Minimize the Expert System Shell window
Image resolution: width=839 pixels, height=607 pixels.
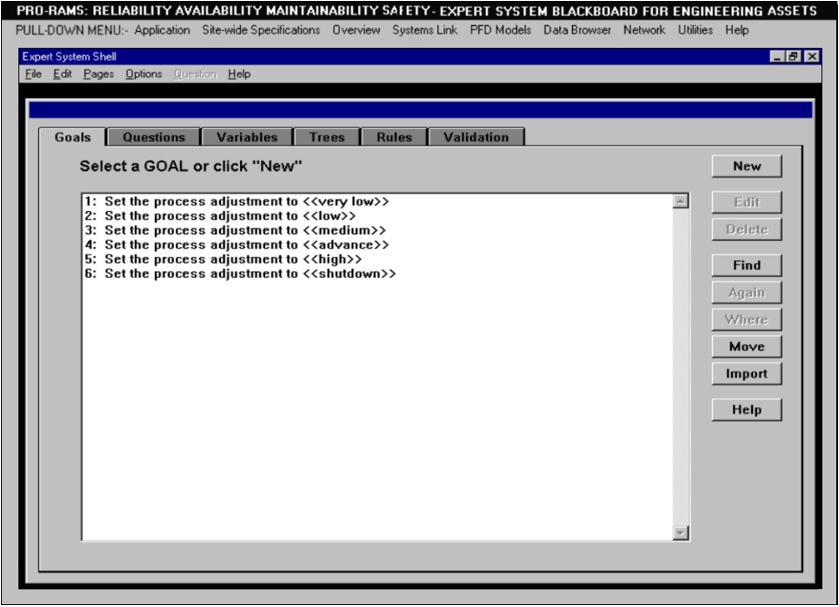[x=777, y=56]
